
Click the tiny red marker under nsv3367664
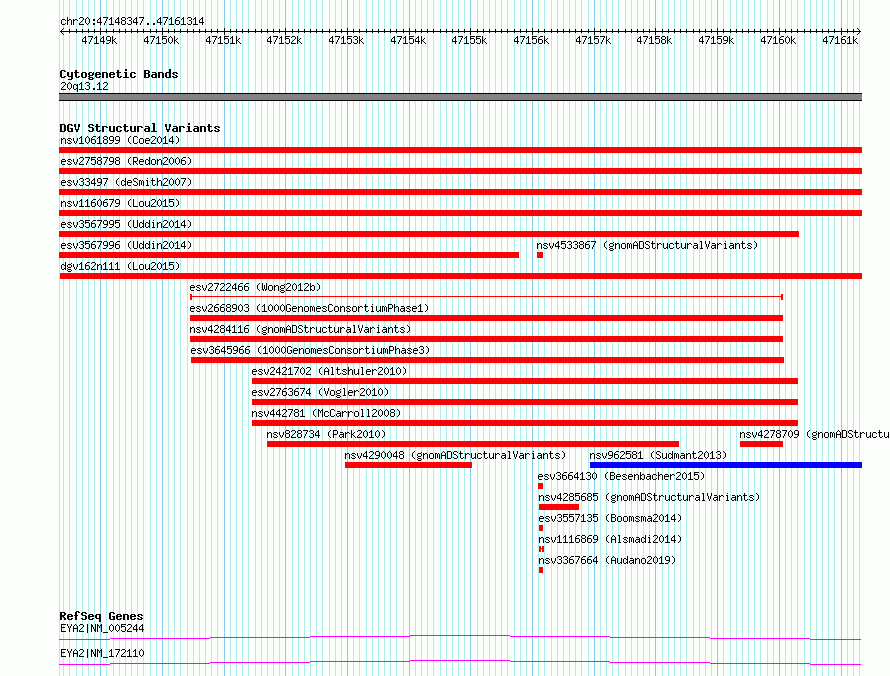click(541, 570)
